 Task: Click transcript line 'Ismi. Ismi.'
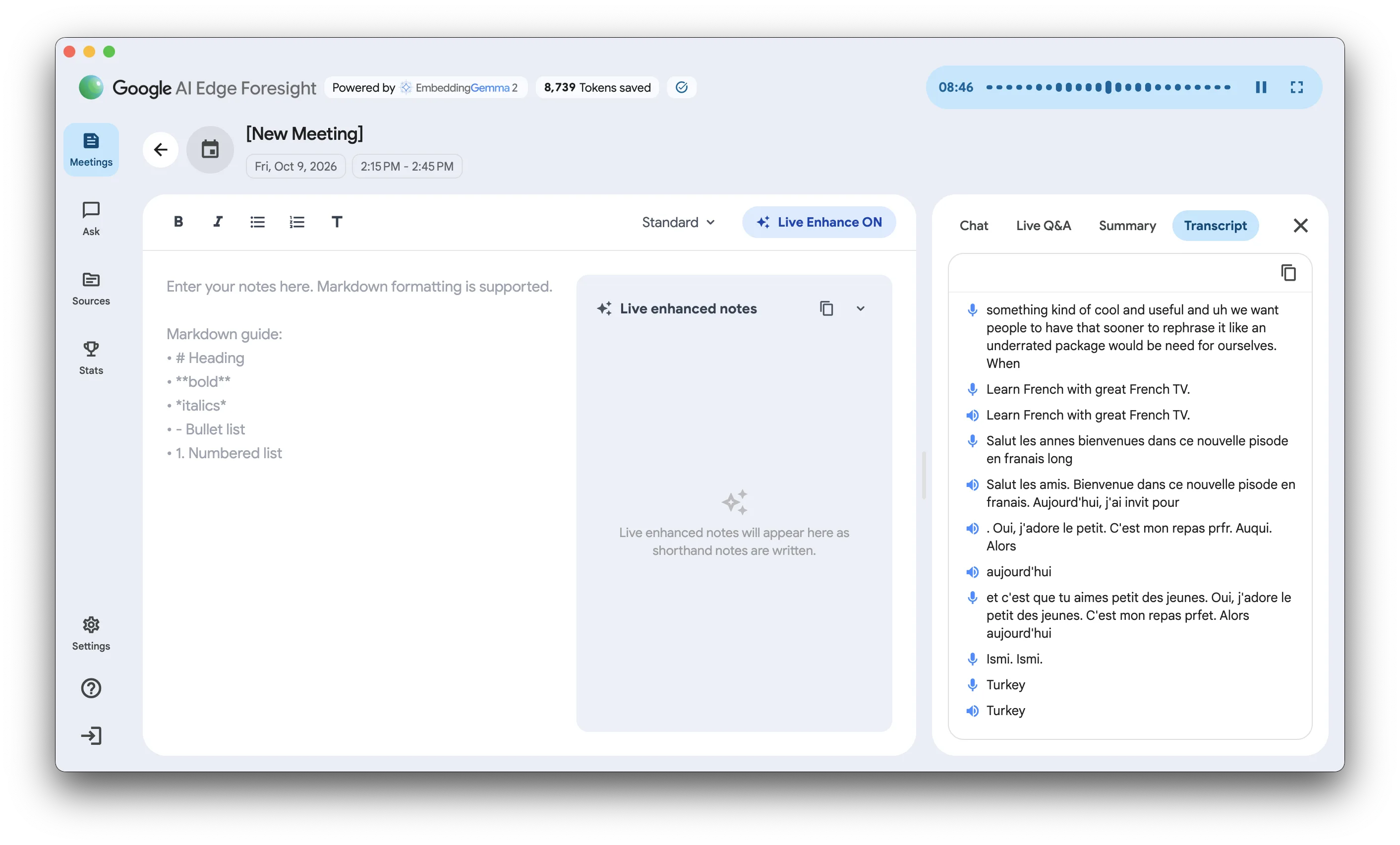1014,659
